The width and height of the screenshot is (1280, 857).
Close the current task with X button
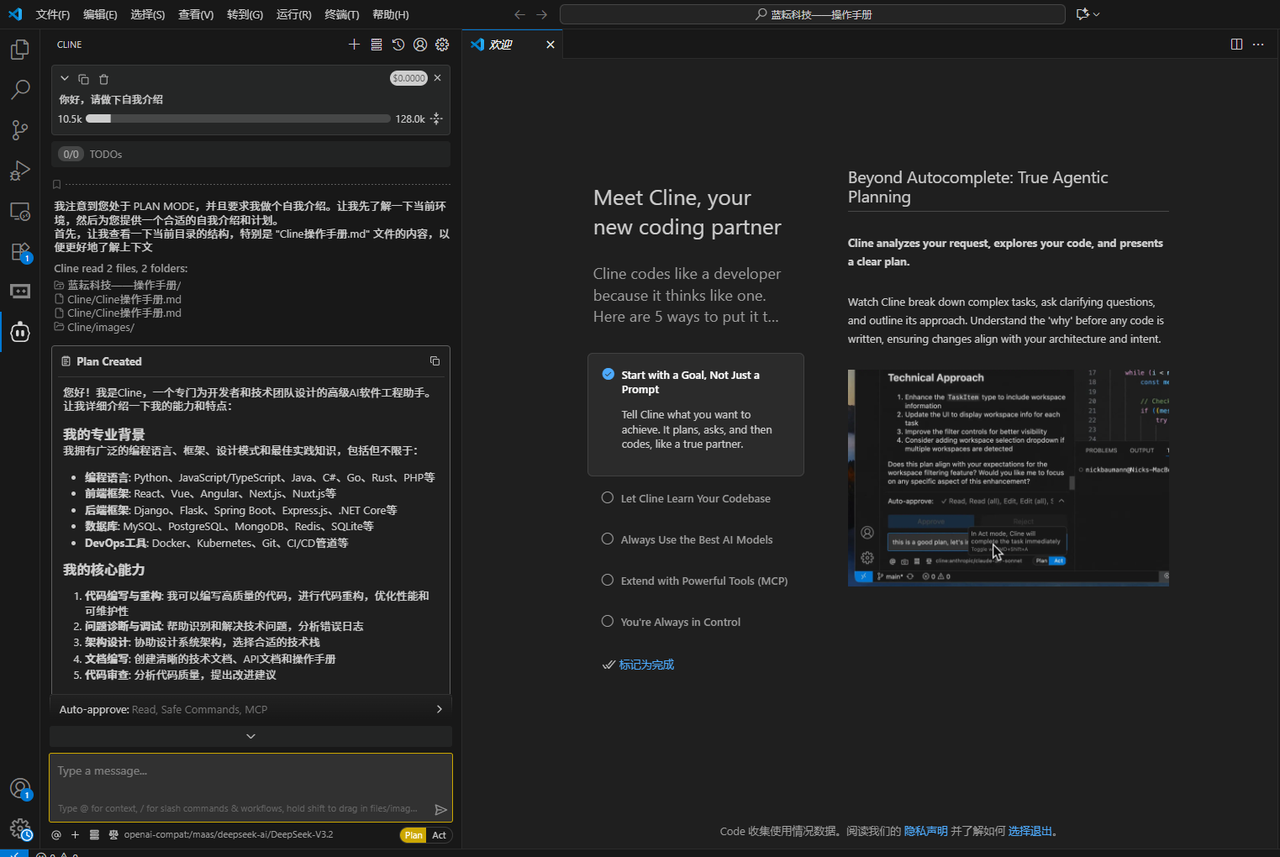coord(437,77)
